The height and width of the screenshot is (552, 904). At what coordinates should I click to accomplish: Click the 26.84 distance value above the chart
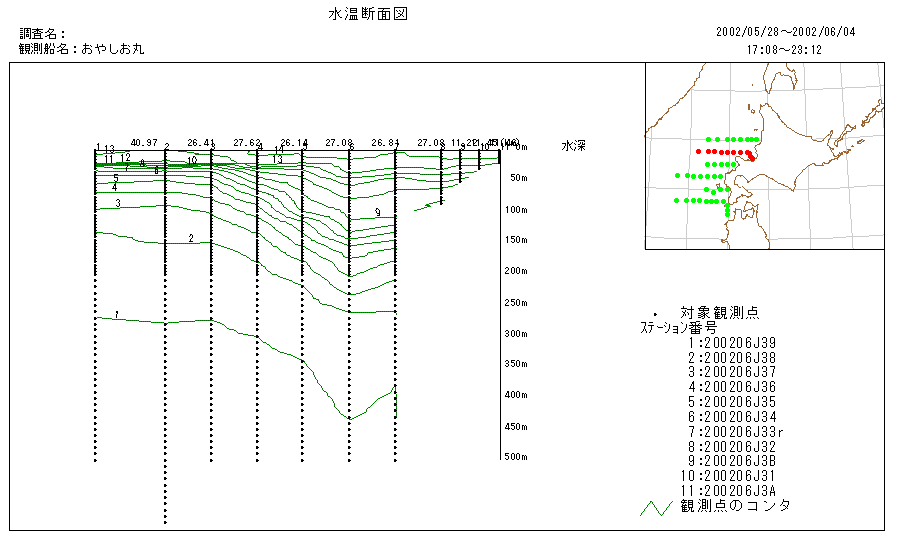[385, 143]
